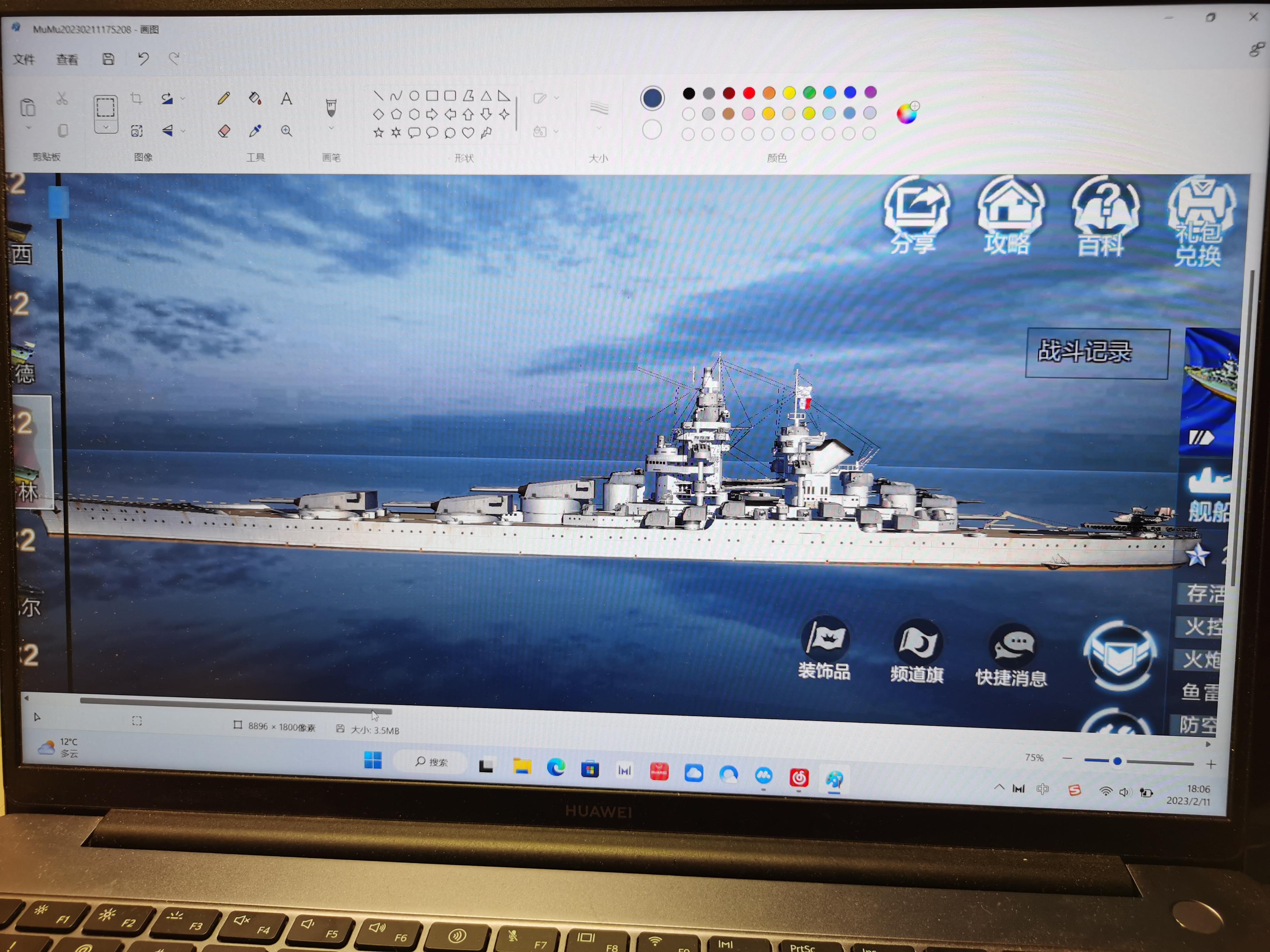The image size is (1270, 952).
Task: Expand the brushes dropdown arrow
Action: tap(331, 128)
